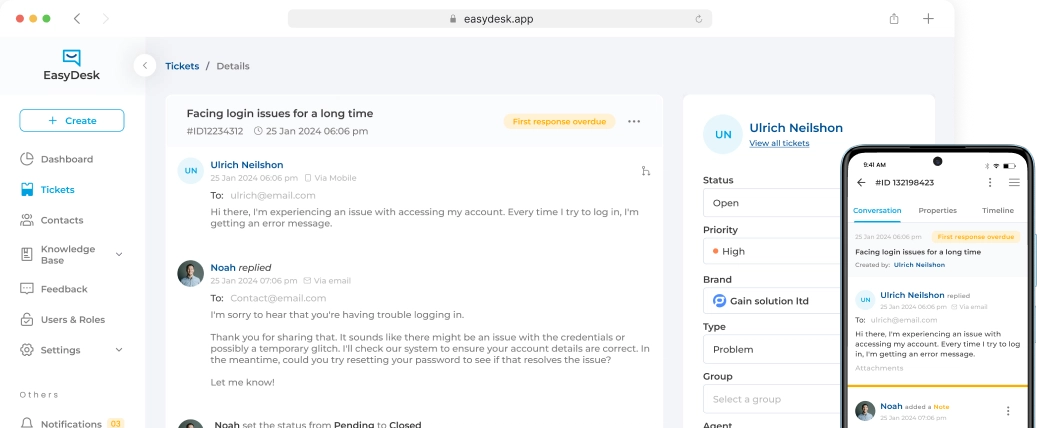Switch to Properties tab on mobile preview
The height and width of the screenshot is (428, 1064).
[937, 211]
